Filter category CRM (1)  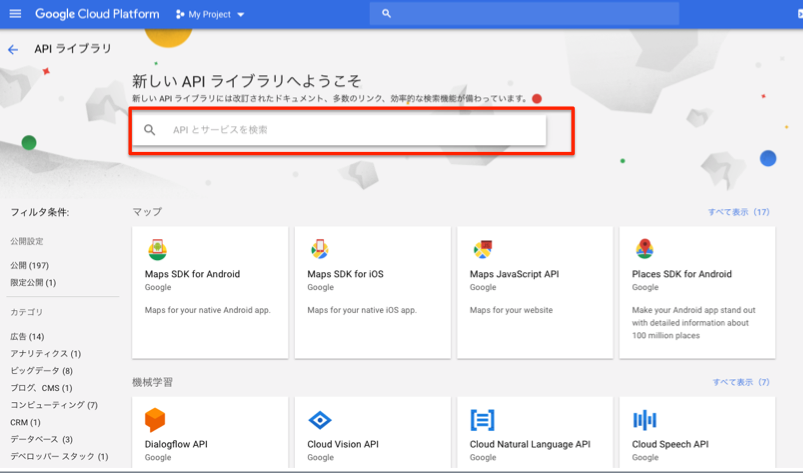coord(25,422)
